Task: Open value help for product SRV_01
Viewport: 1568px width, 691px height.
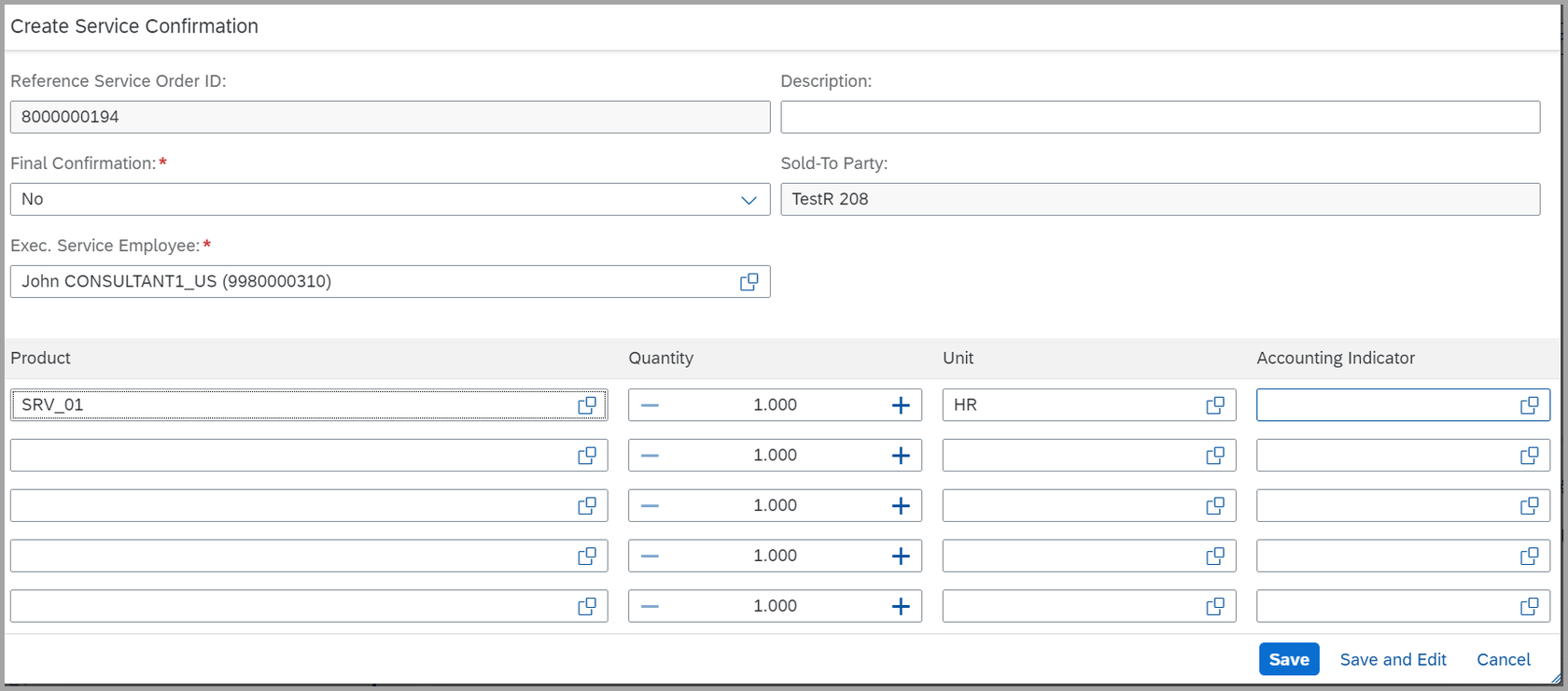Action: [x=587, y=405]
